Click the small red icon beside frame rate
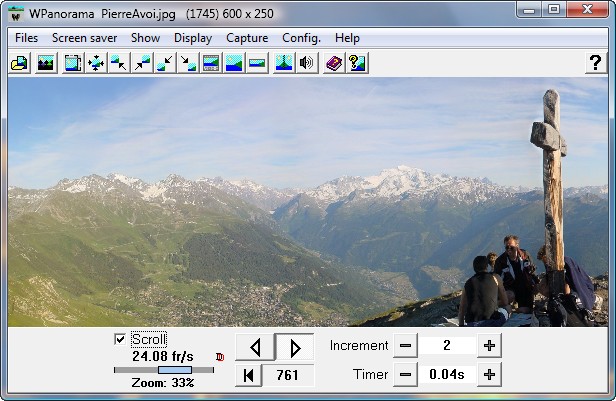 (220, 357)
